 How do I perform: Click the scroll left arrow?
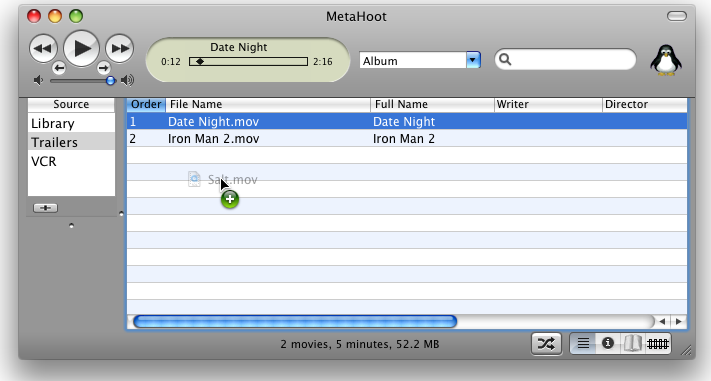pyautogui.click(x=662, y=322)
